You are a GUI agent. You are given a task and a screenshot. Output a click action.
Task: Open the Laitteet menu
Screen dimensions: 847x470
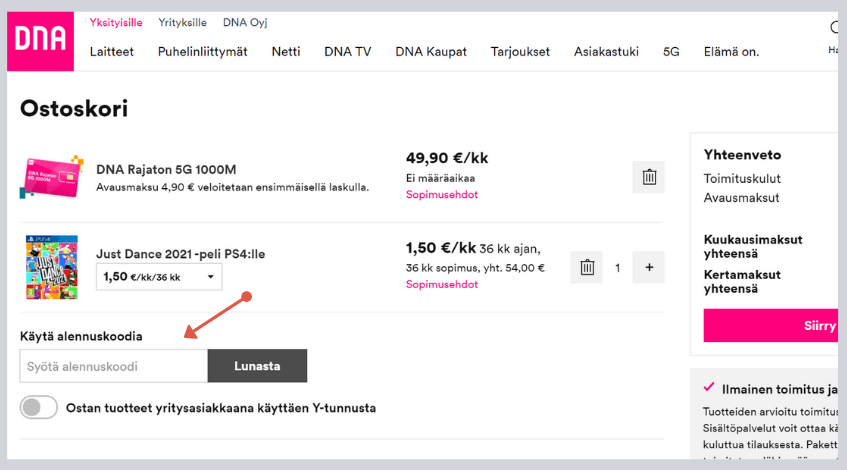[111, 52]
